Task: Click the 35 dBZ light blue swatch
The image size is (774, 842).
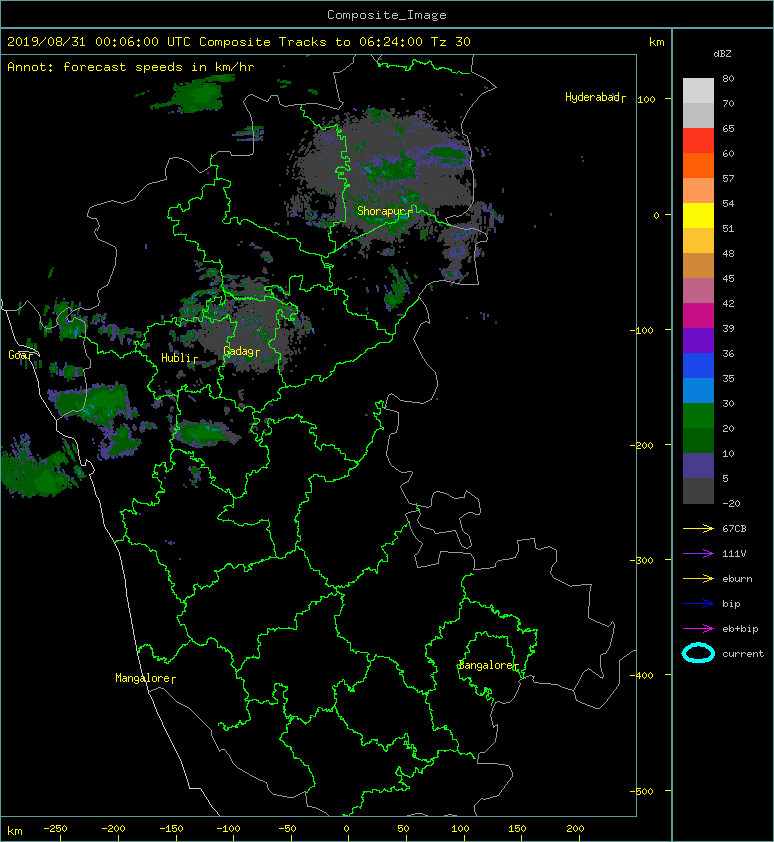Action: click(x=698, y=390)
